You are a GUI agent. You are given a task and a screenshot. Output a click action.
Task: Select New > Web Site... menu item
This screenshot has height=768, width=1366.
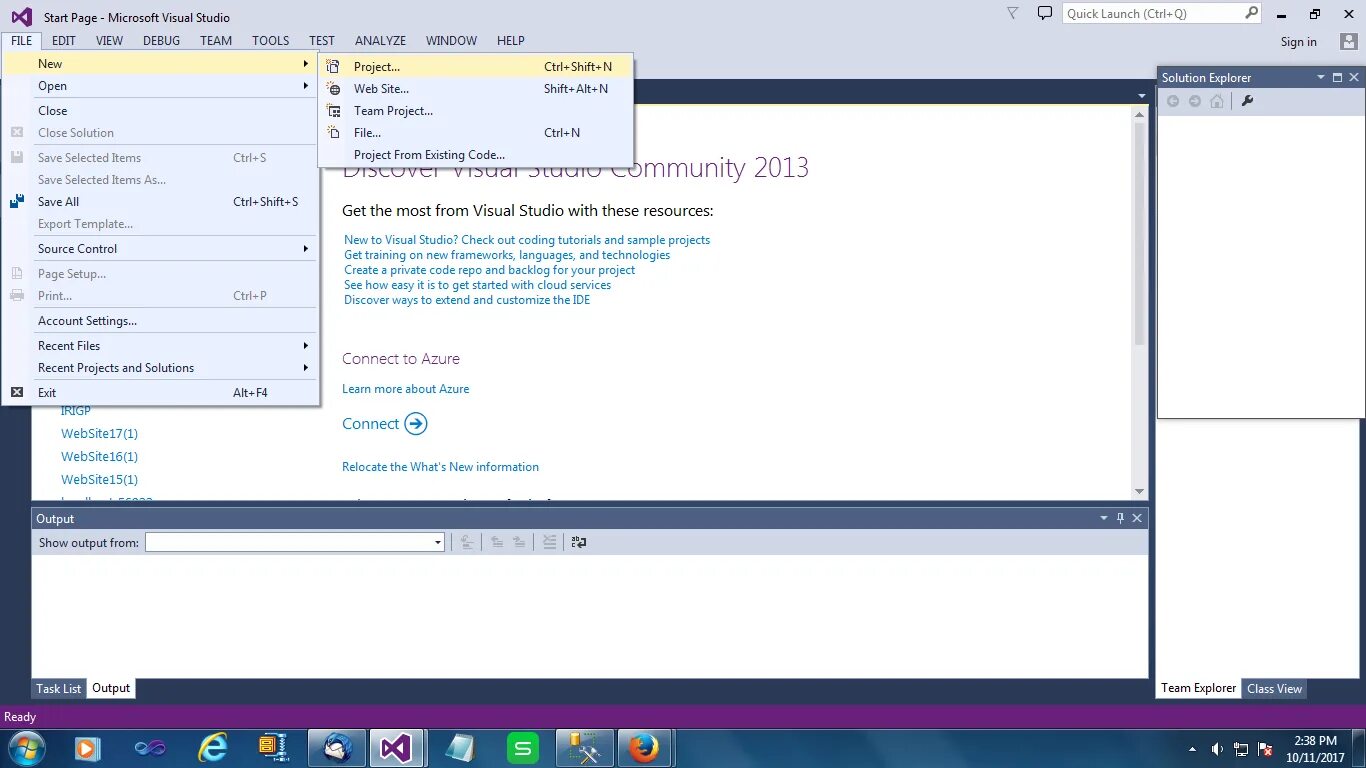coord(476,89)
